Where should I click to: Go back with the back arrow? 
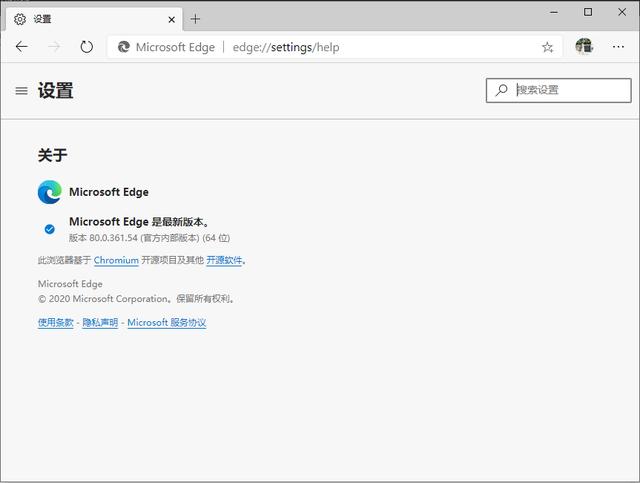coord(22,47)
